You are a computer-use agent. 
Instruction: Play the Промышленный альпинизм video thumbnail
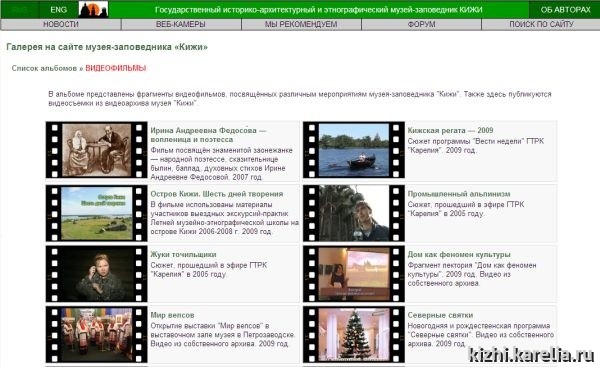(354, 213)
